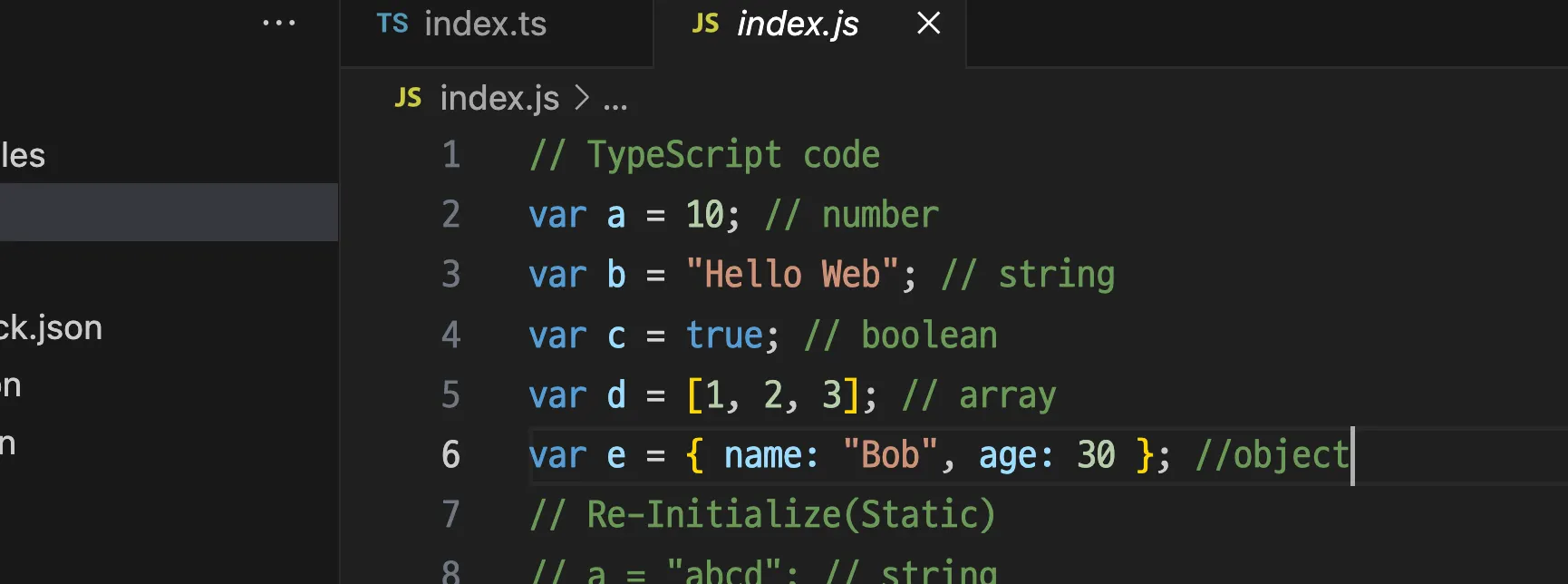The image size is (1568, 584).
Task: Click the JS icon on index.js tab
Action: (705, 24)
